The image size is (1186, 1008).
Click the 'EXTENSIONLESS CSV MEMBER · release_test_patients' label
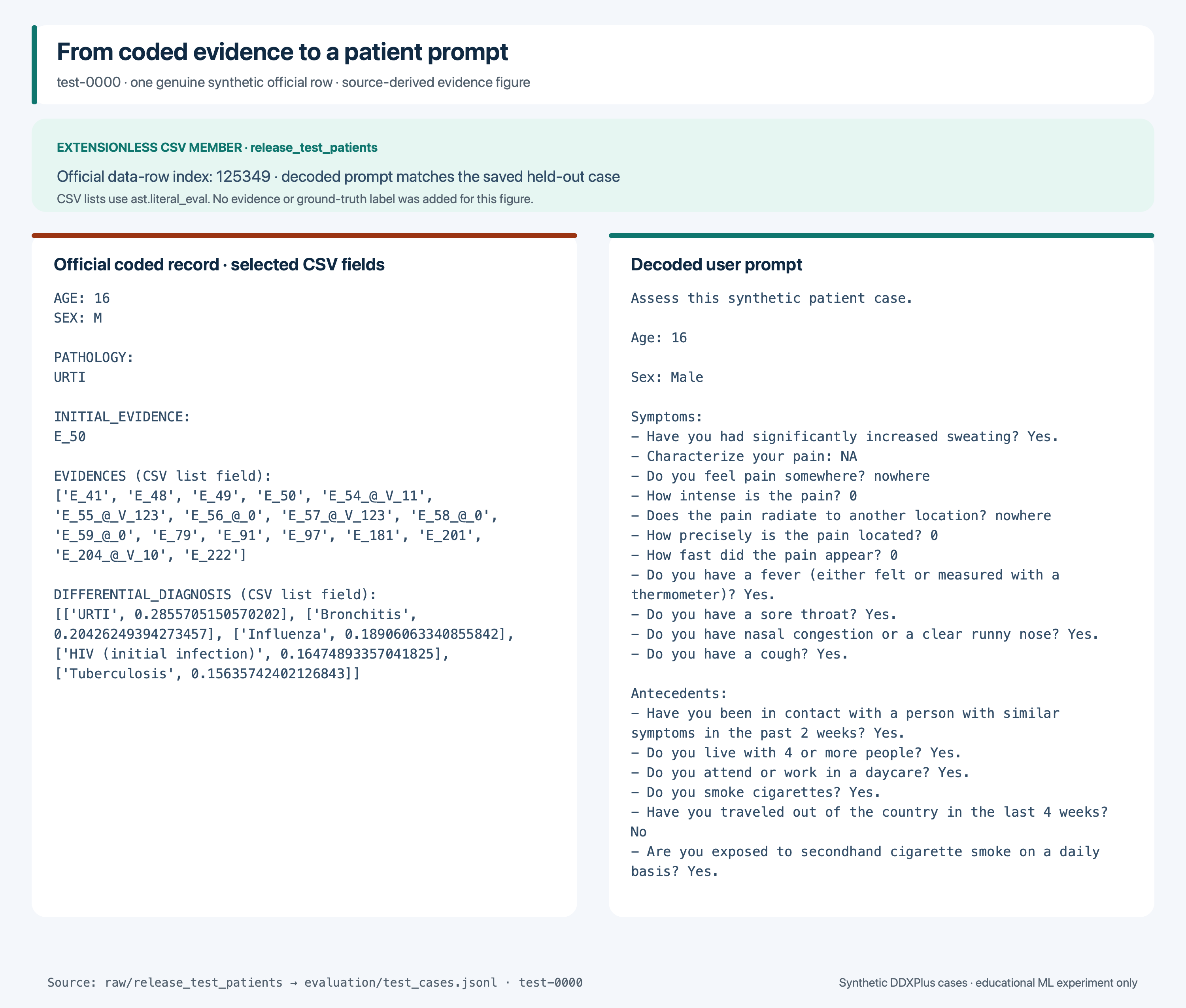(217, 147)
